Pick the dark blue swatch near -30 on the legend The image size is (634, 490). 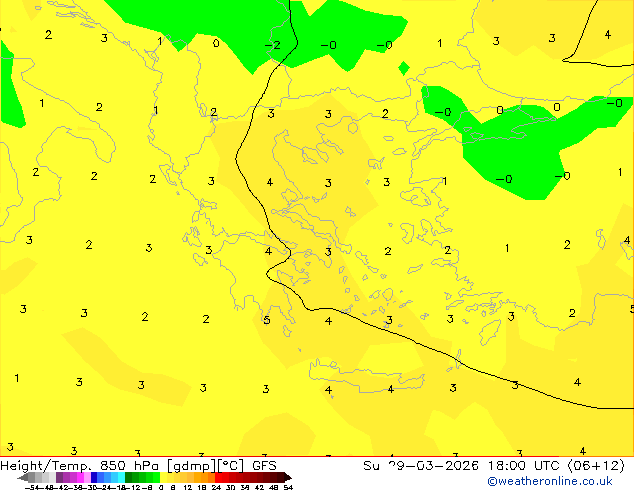(94, 477)
